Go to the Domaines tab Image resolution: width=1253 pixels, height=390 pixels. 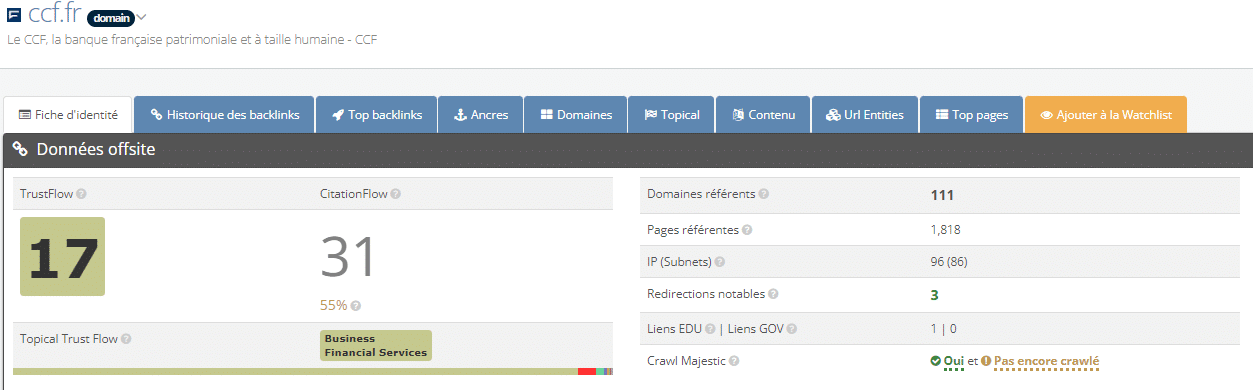click(576, 115)
